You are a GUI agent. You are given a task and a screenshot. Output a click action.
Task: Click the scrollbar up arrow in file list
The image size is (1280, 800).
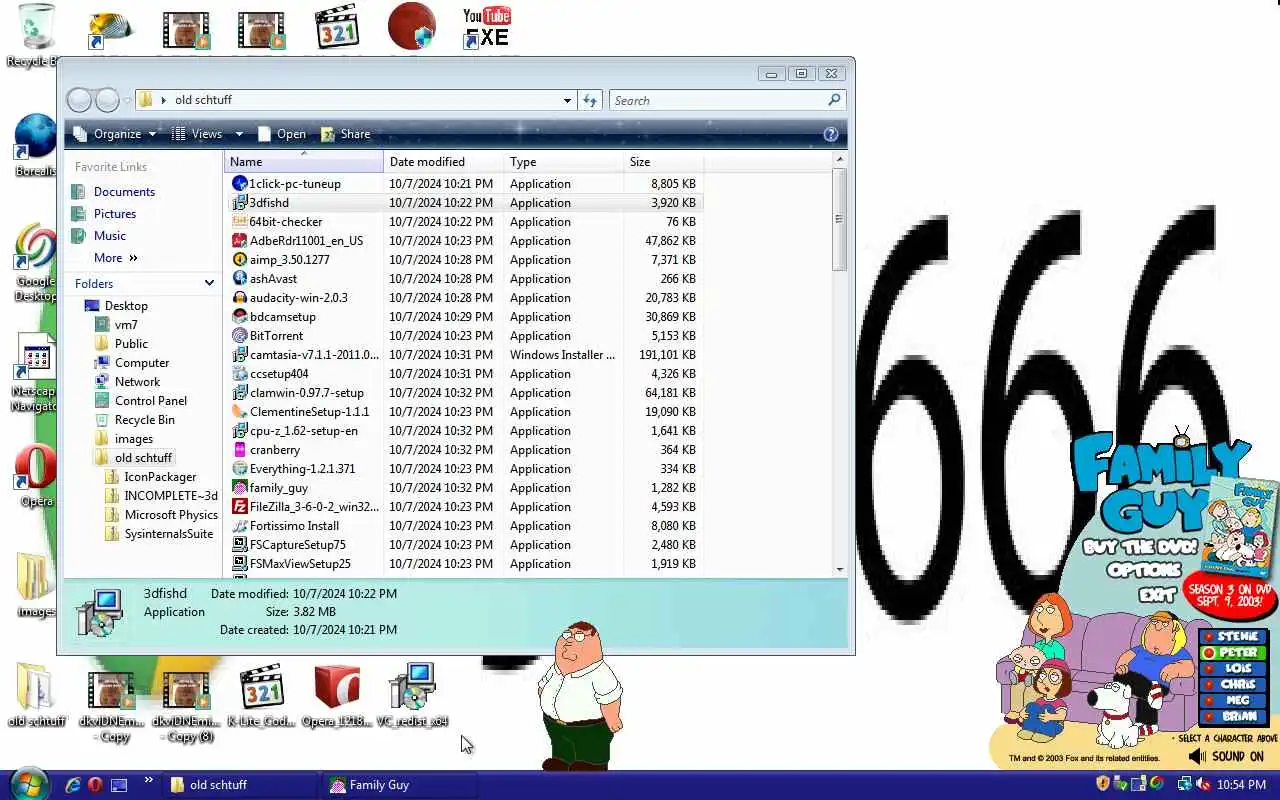(839, 160)
